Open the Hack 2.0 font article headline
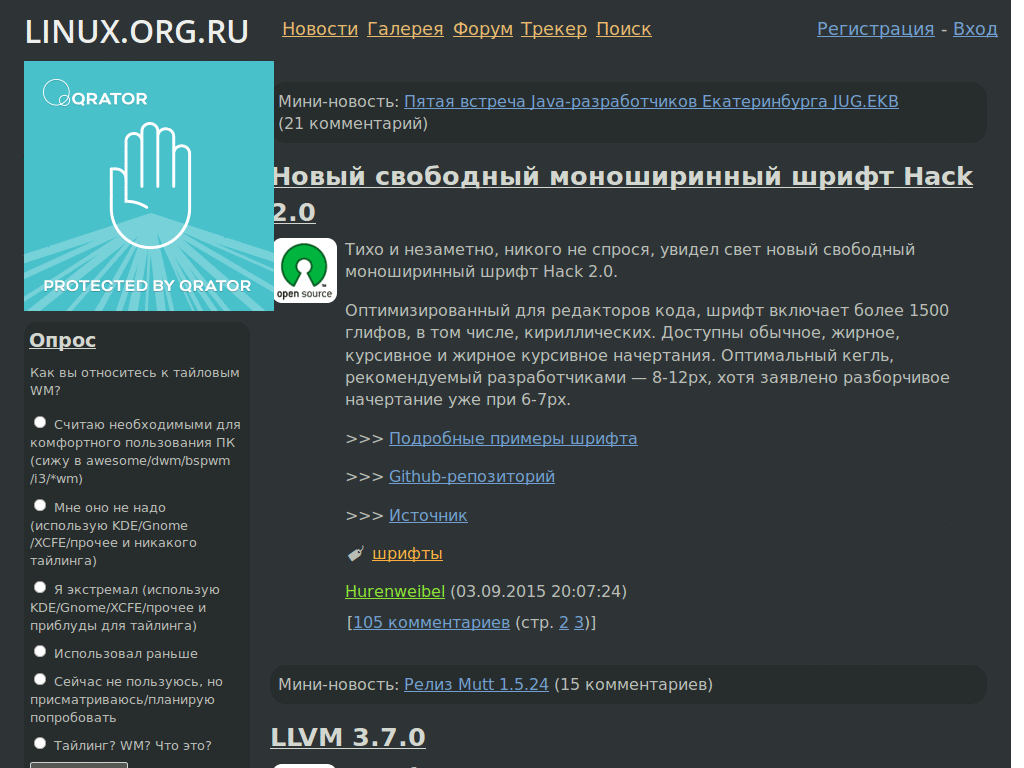The height and width of the screenshot is (768, 1024). (622, 193)
